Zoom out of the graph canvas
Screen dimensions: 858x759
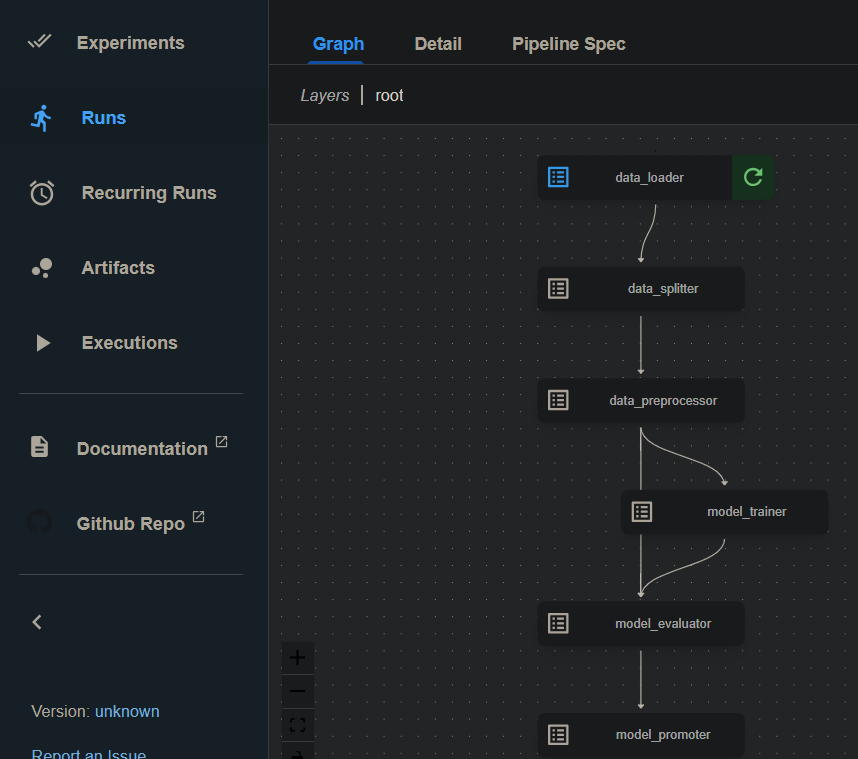[x=297, y=691]
